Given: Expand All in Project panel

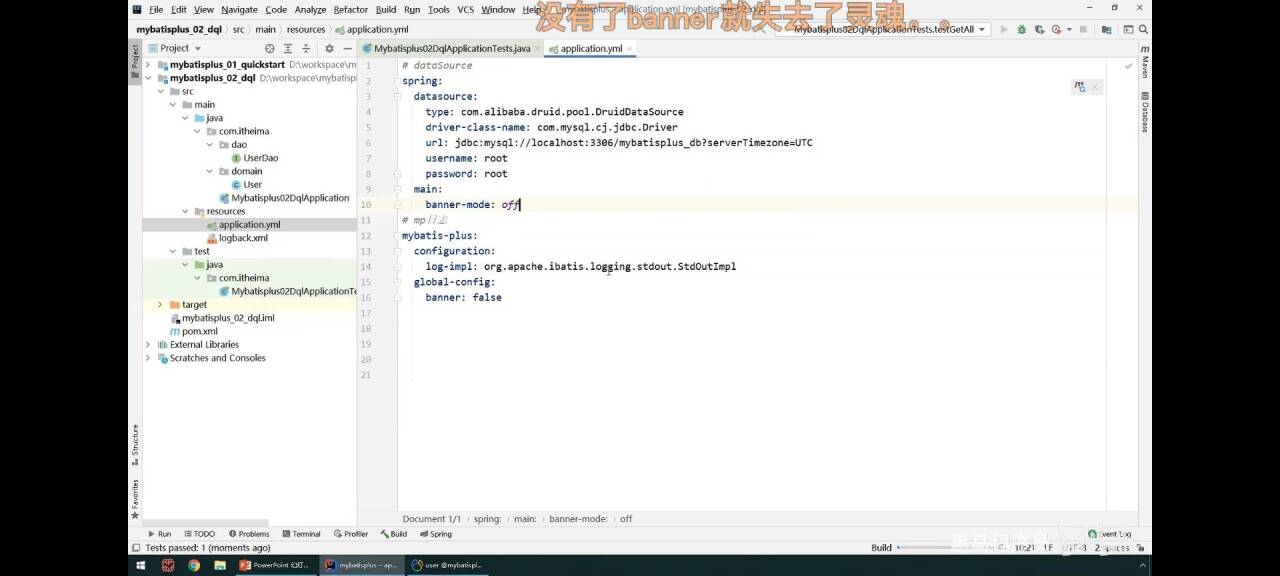Looking at the screenshot, I should tap(288, 48).
